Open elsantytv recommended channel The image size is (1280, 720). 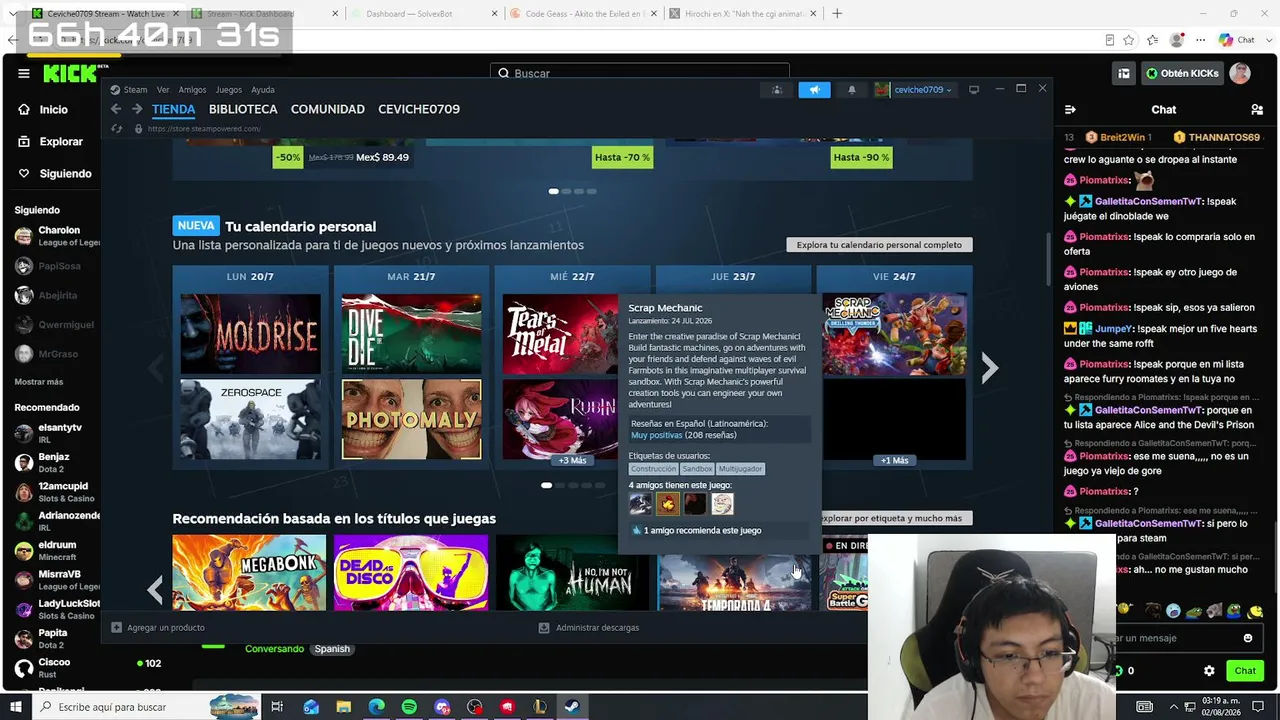pyautogui.click(x=57, y=433)
